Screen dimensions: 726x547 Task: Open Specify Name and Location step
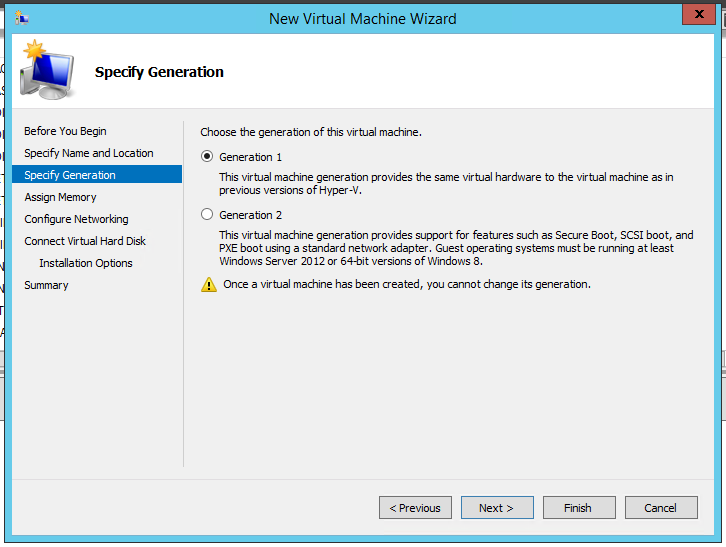point(89,153)
